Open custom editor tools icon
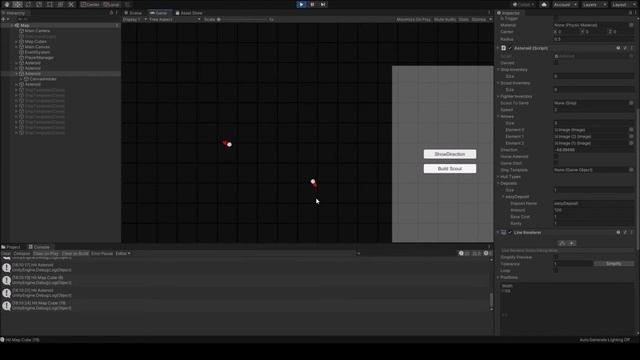 71,4
